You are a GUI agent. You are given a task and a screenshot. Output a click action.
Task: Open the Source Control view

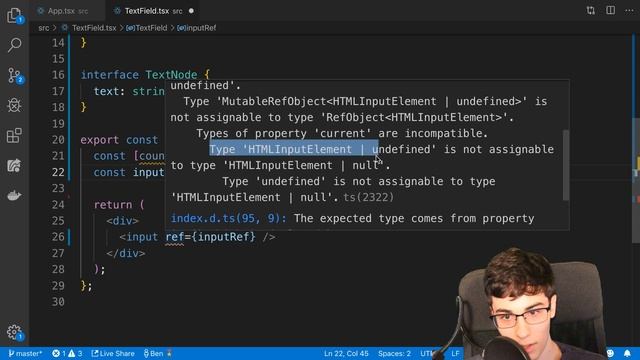(x=14, y=76)
